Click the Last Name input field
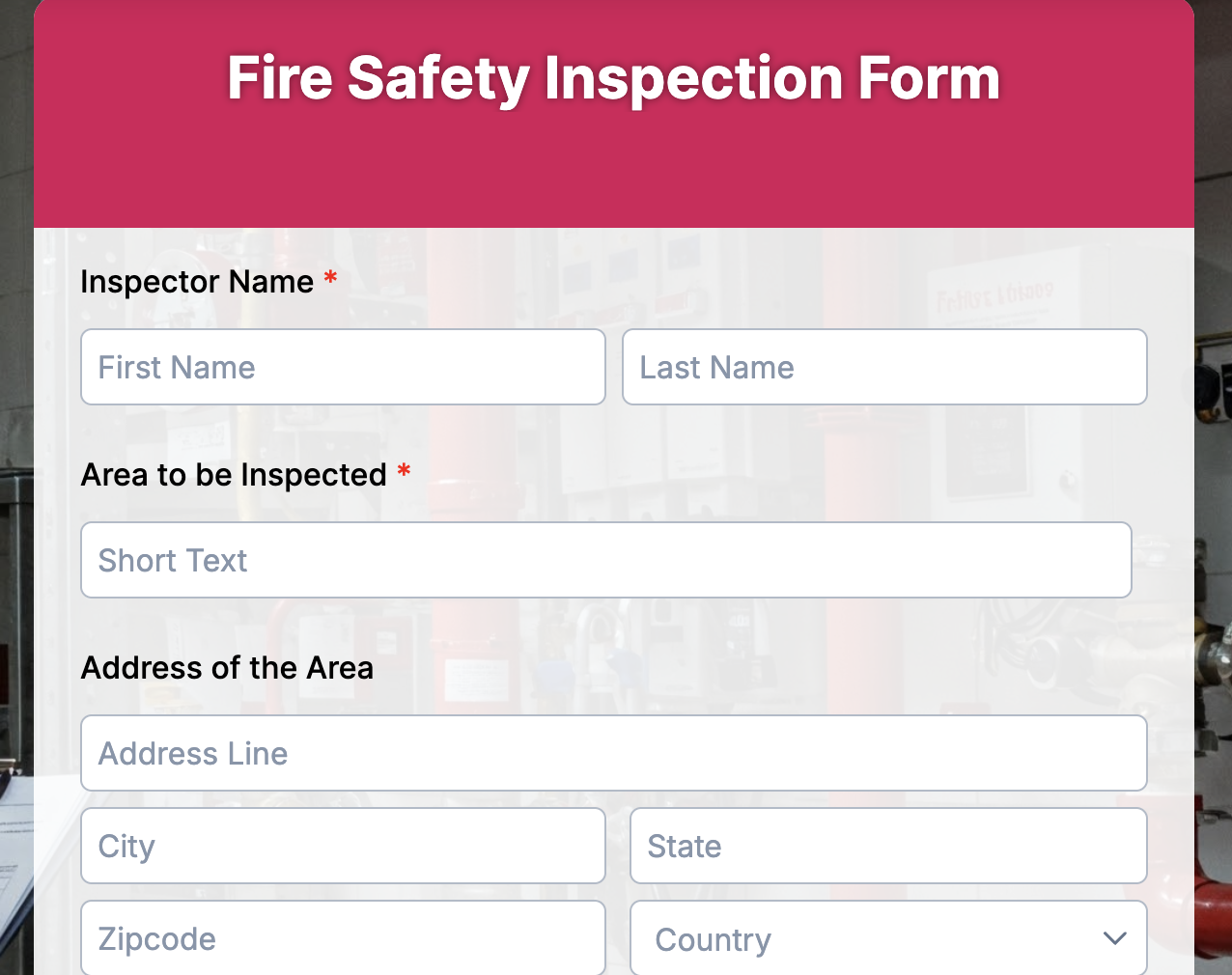Screen dimensions: 1232x975 883,367
